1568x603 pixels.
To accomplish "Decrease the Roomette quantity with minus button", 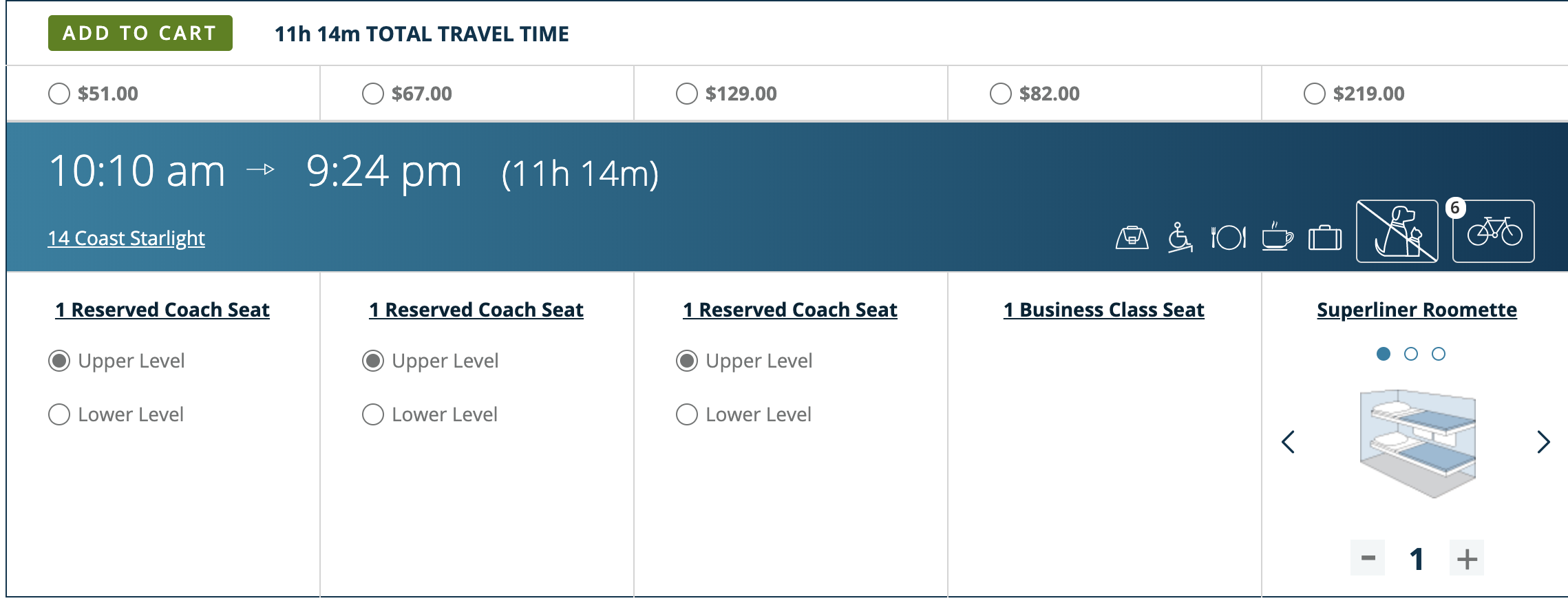I will point(1368,558).
